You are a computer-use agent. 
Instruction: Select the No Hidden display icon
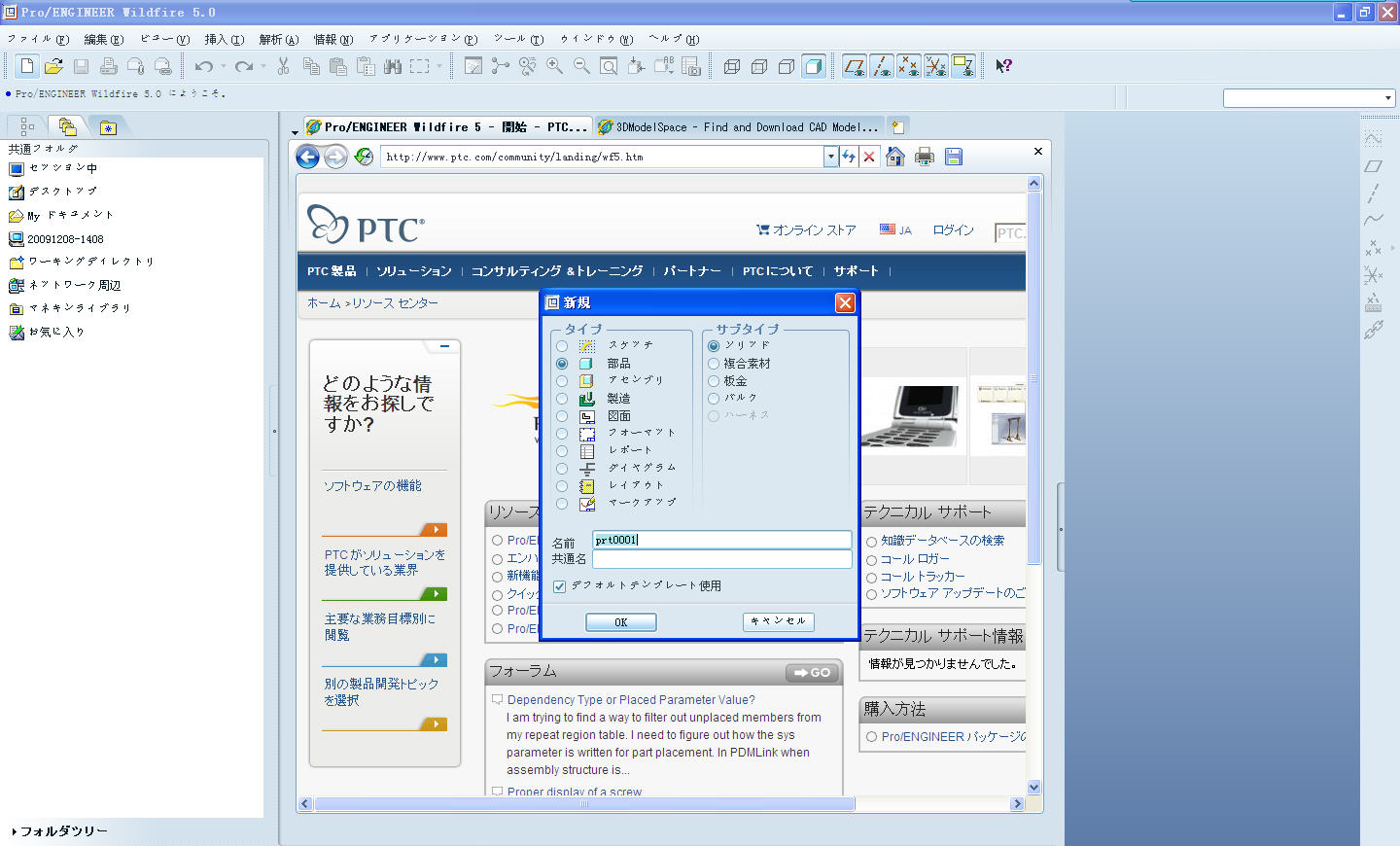tap(787, 66)
